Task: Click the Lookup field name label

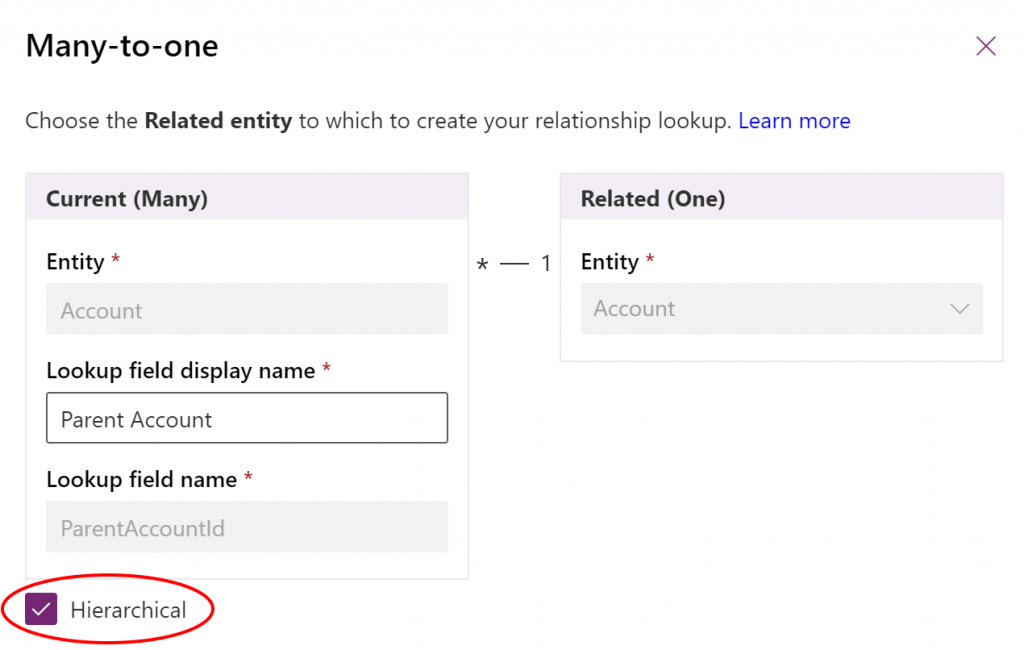Action: point(141,479)
